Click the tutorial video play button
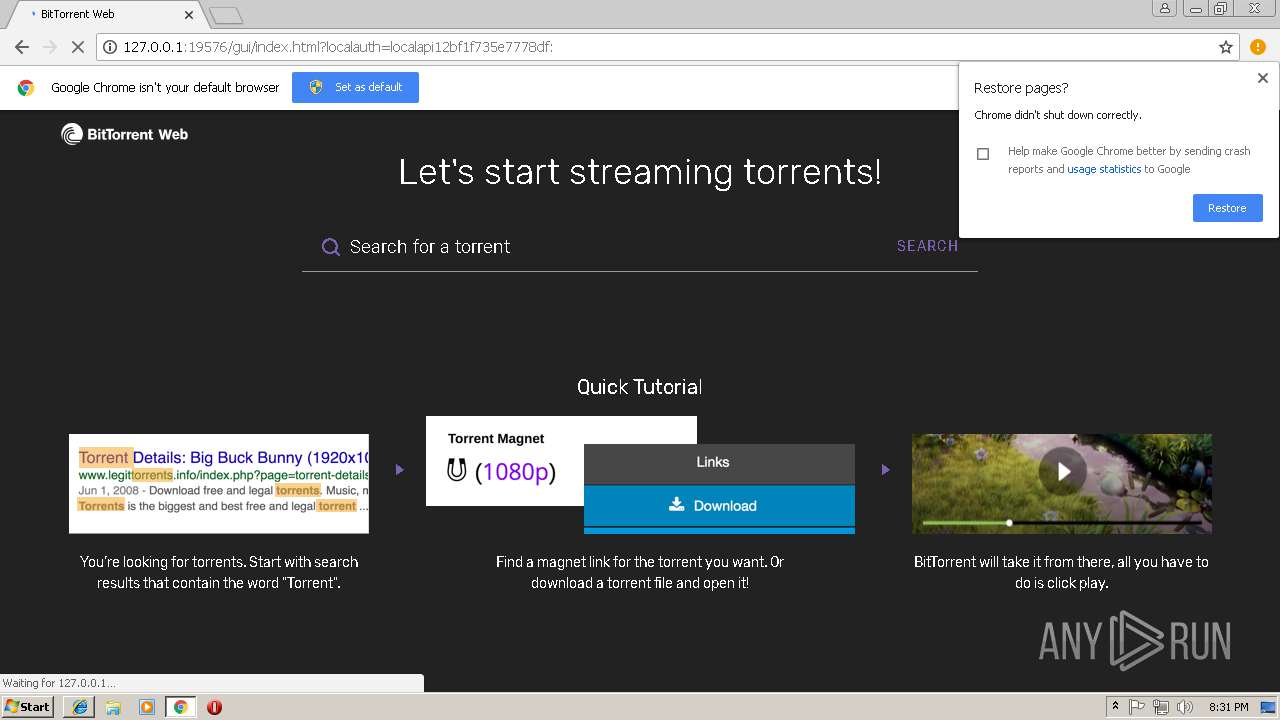This screenshot has height=720, width=1280. pyautogui.click(x=1063, y=471)
